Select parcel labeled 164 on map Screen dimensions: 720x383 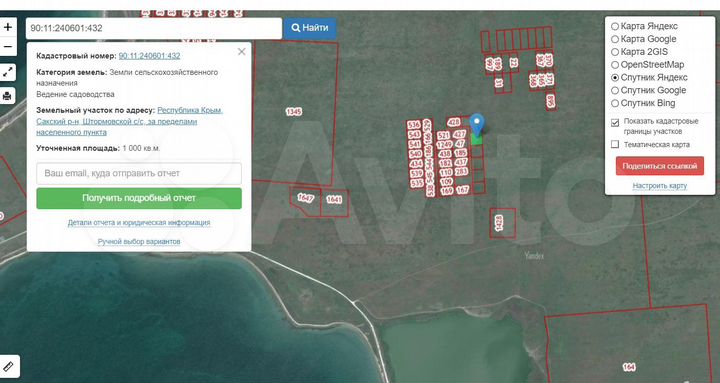coord(629,367)
